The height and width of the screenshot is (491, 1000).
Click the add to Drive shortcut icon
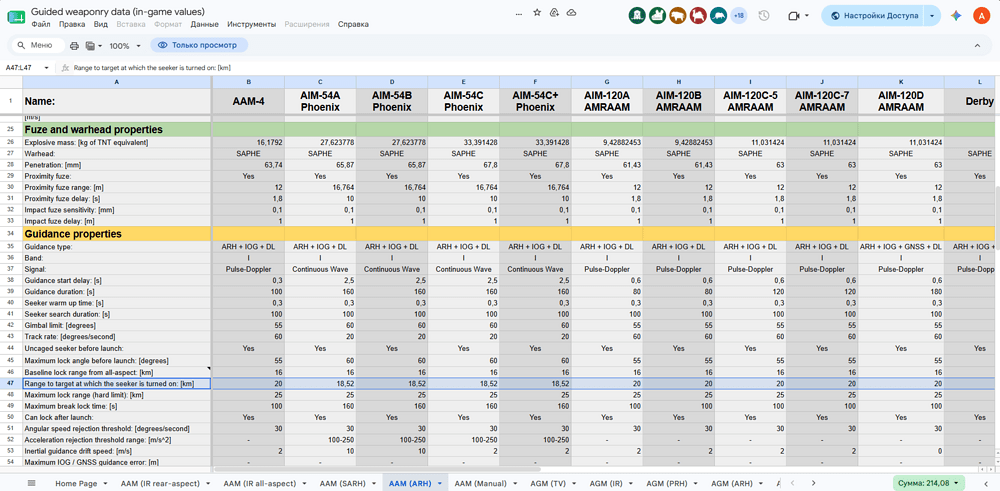tap(554, 13)
